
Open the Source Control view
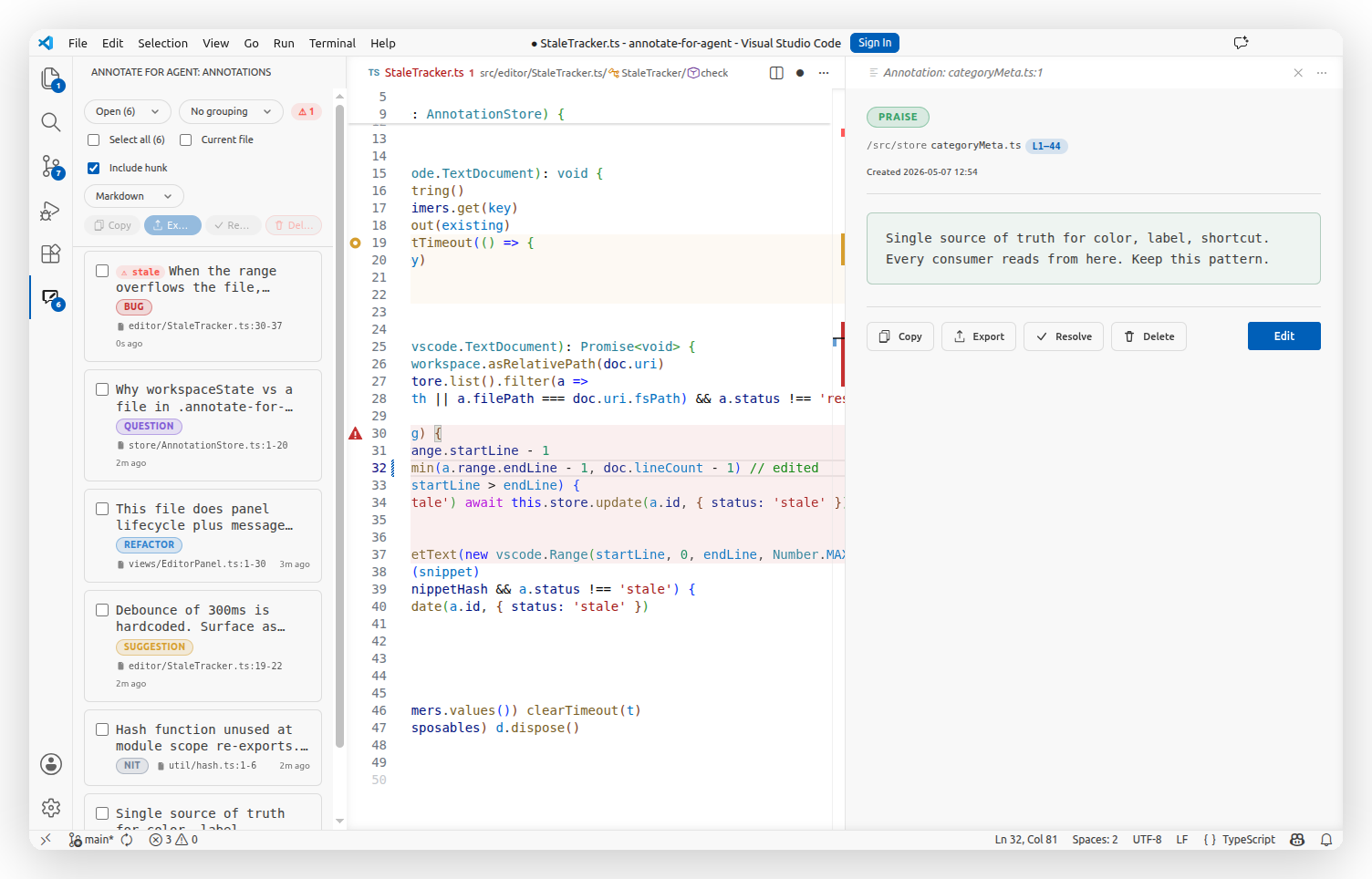click(x=51, y=166)
